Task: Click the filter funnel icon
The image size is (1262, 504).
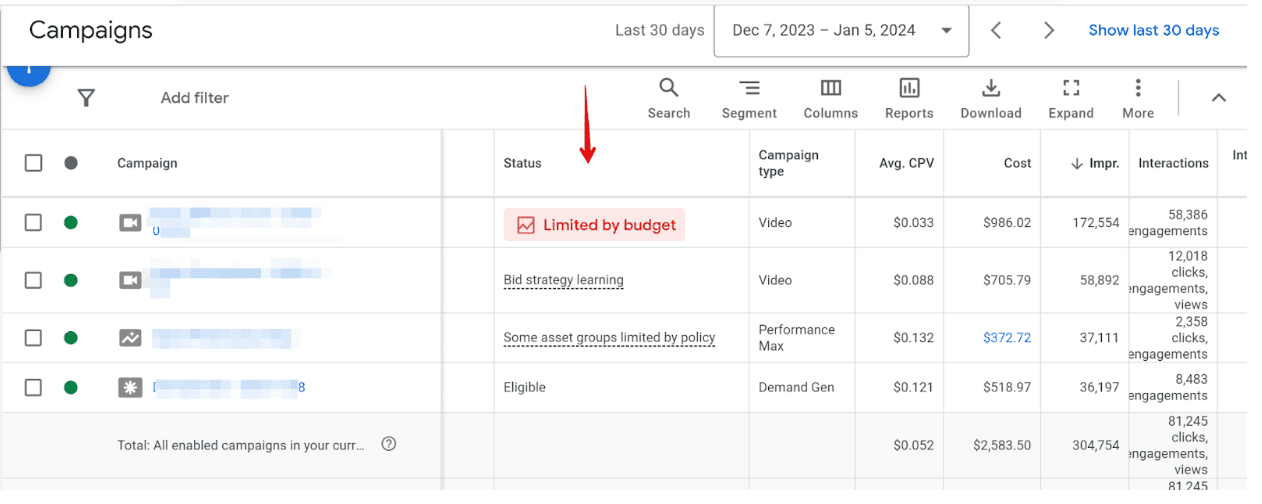Action: coord(87,98)
